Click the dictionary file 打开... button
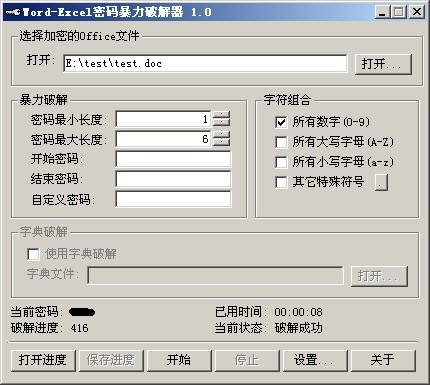 pos(379,276)
